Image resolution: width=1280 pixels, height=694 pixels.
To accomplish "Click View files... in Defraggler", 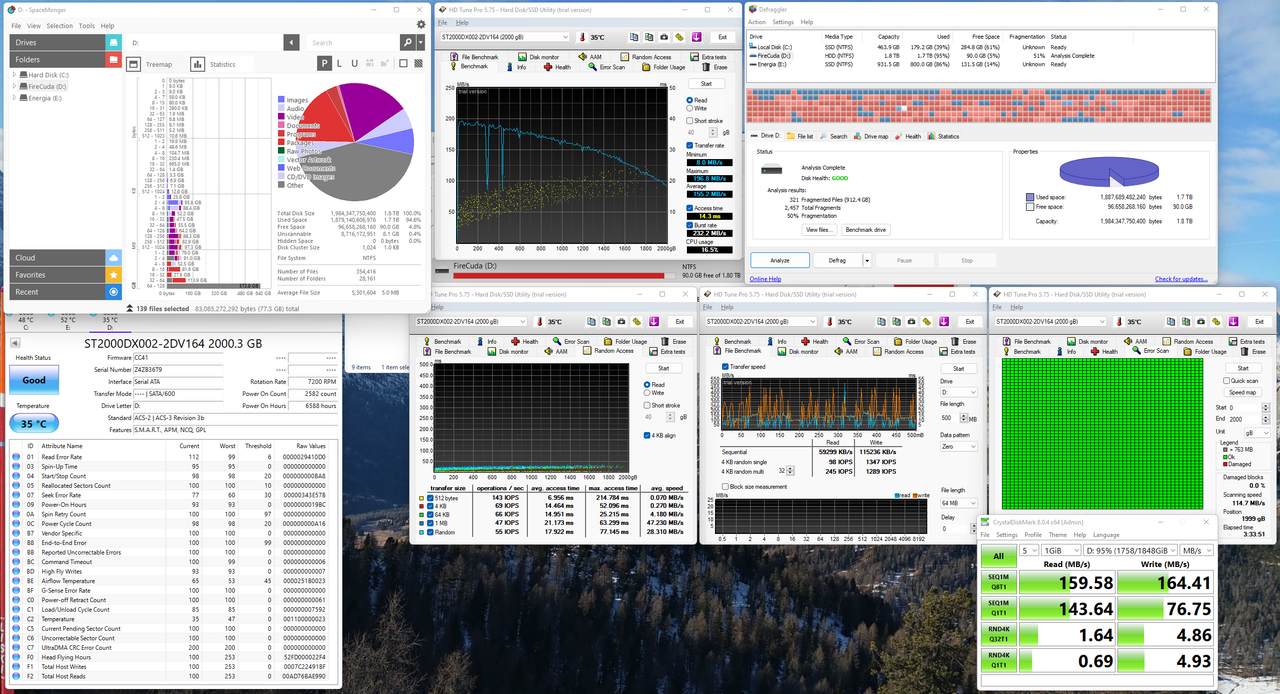I will [818, 229].
